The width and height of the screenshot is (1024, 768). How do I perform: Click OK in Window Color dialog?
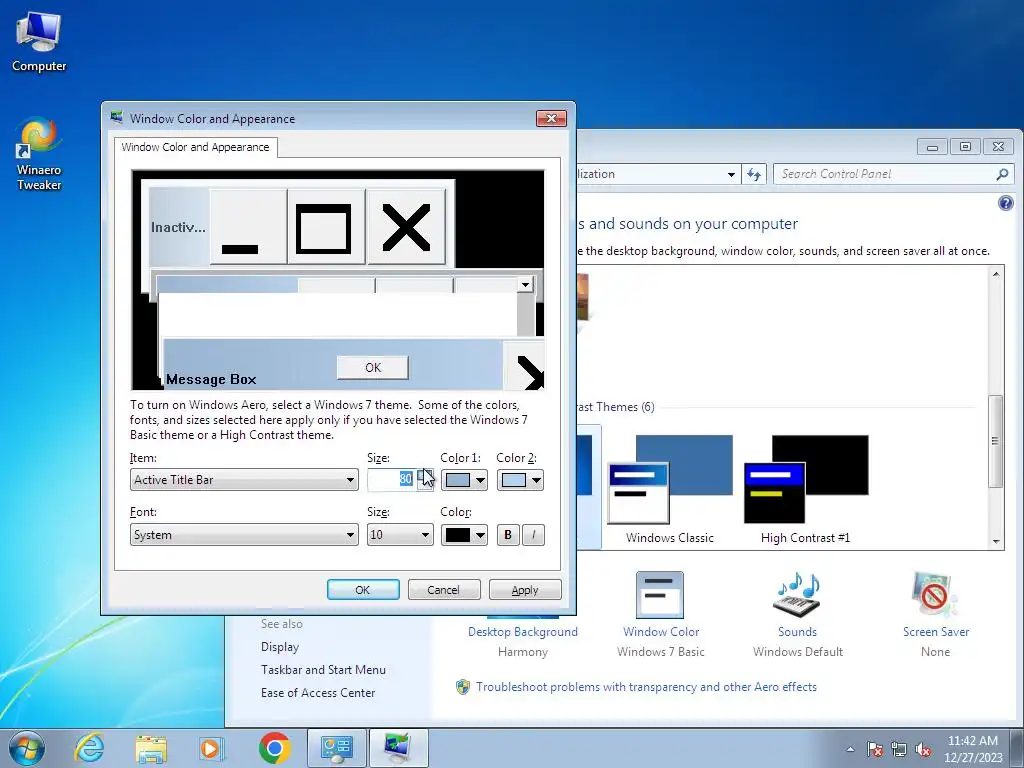[363, 590]
